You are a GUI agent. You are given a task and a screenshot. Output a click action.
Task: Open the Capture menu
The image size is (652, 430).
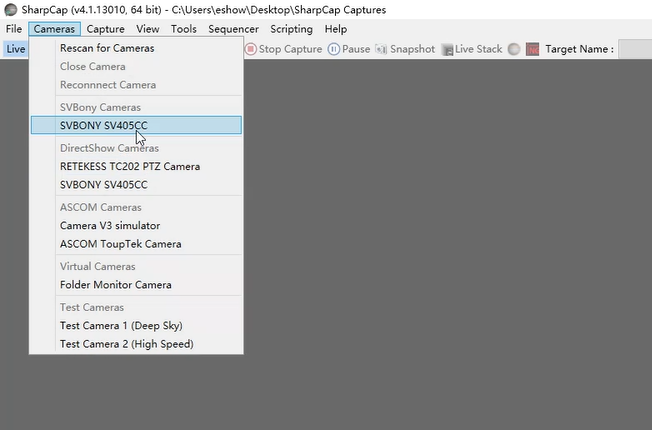106,29
